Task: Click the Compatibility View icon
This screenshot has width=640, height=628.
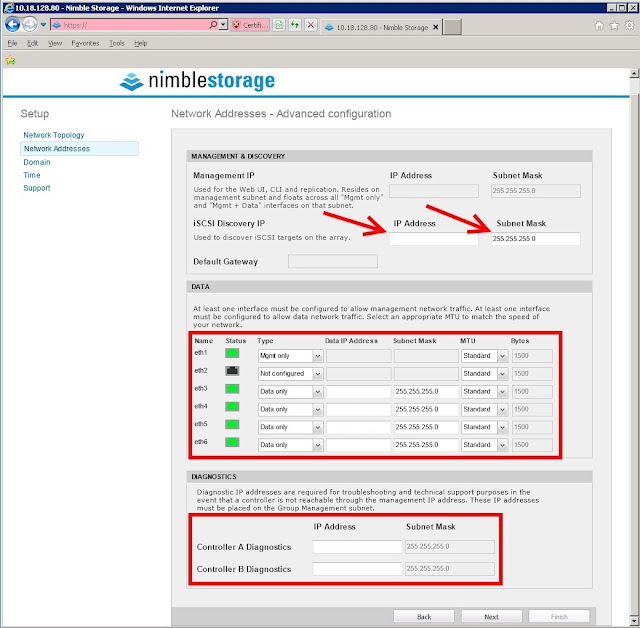Action: pyautogui.click(x=279, y=25)
